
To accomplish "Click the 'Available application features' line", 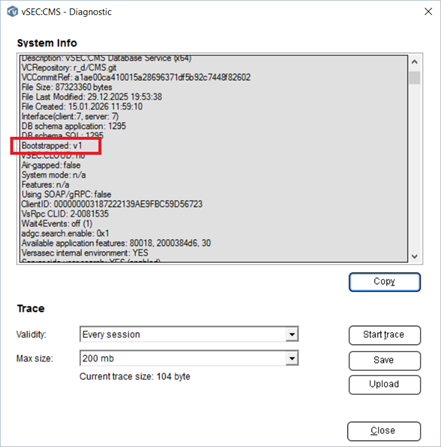I will (116, 243).
